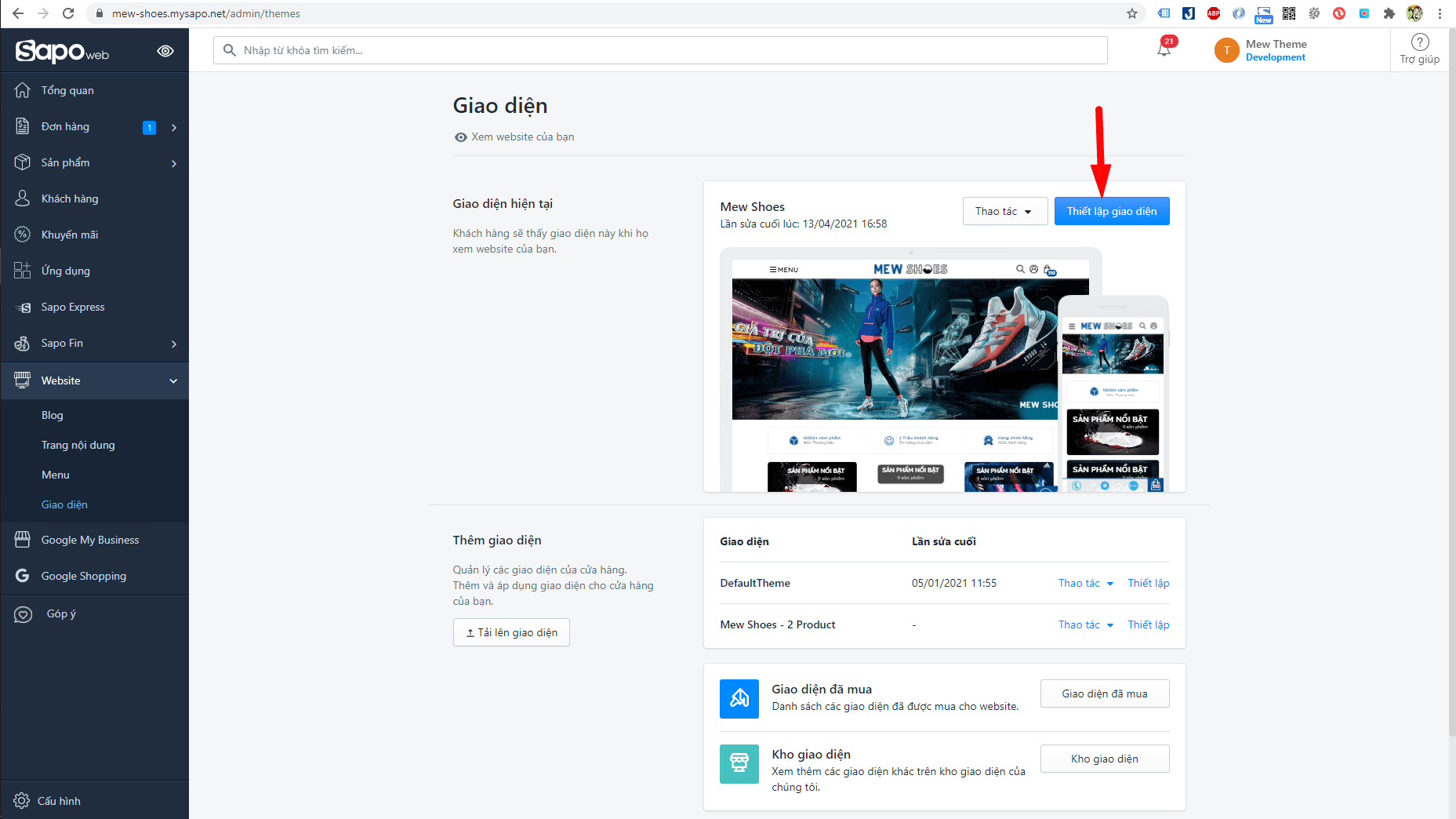Image resolution: width=1456 pixels, height=819 pixels.
Task: Click the Development label under Mew Theme
Action: 1276,57
